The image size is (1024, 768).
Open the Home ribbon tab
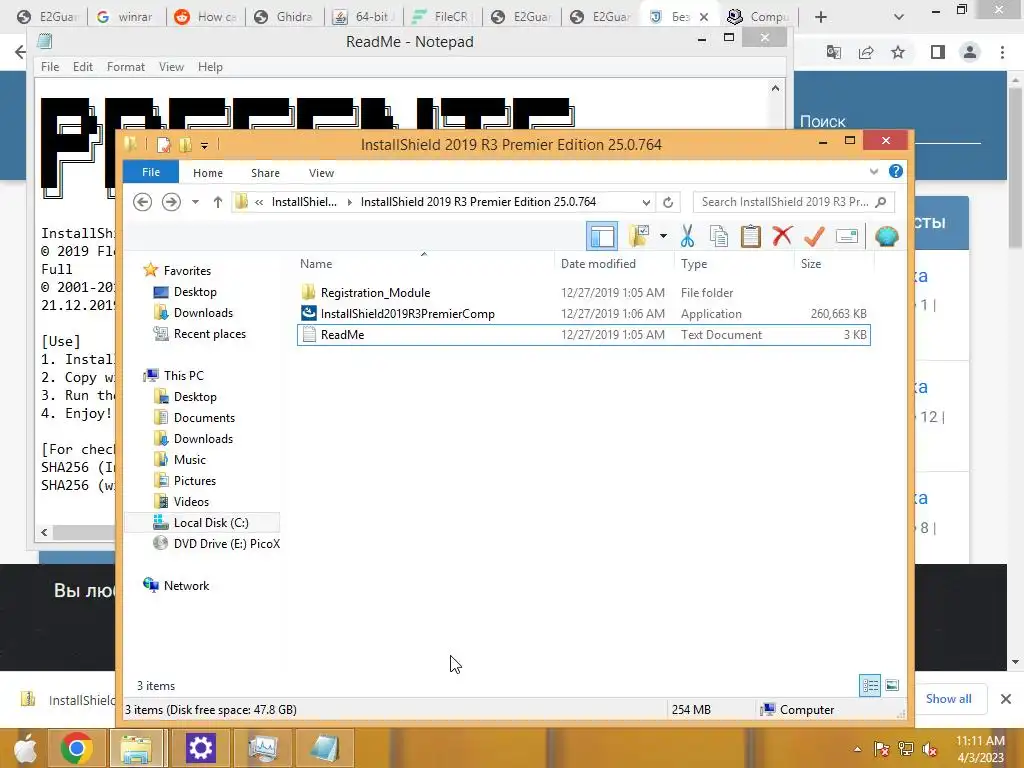coord(208,173)
